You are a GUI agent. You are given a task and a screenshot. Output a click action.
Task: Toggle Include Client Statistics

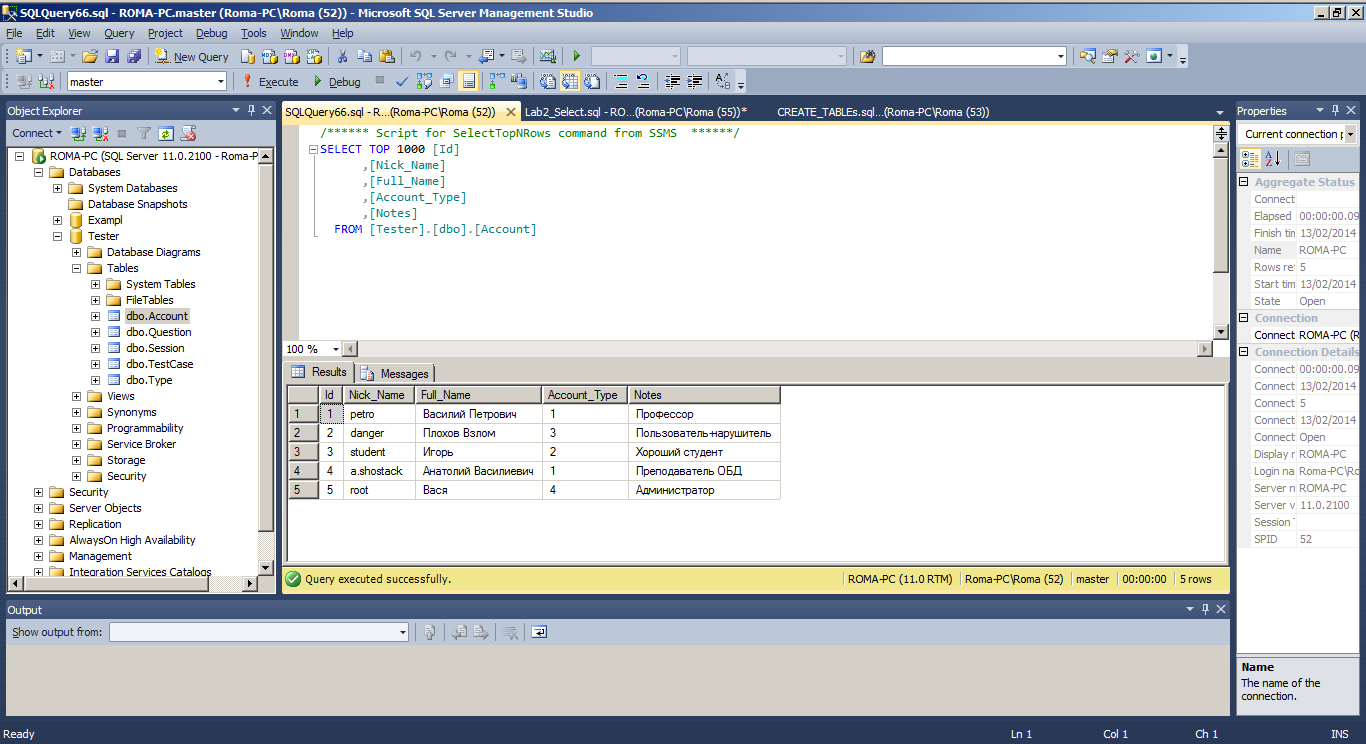pos(519,82)
